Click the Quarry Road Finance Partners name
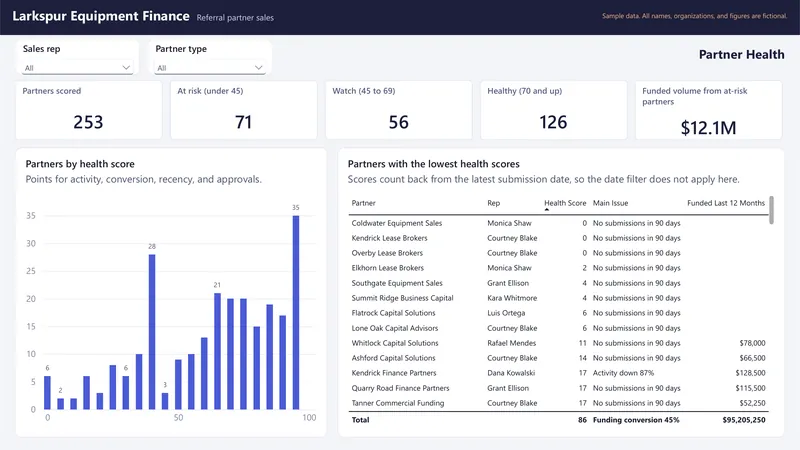The height and width of the screenshot is (450, 800). click(401, 388)
